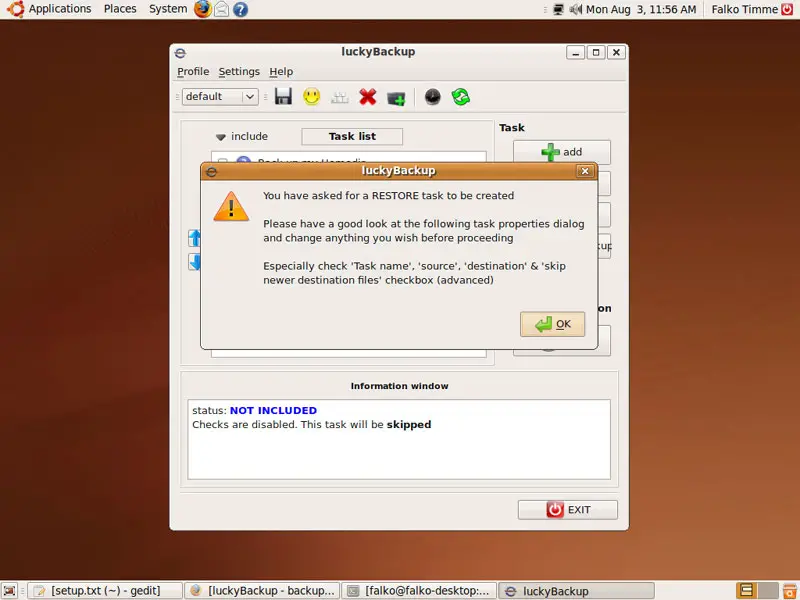Click the red power icon in the top panel

click(787, 9)
